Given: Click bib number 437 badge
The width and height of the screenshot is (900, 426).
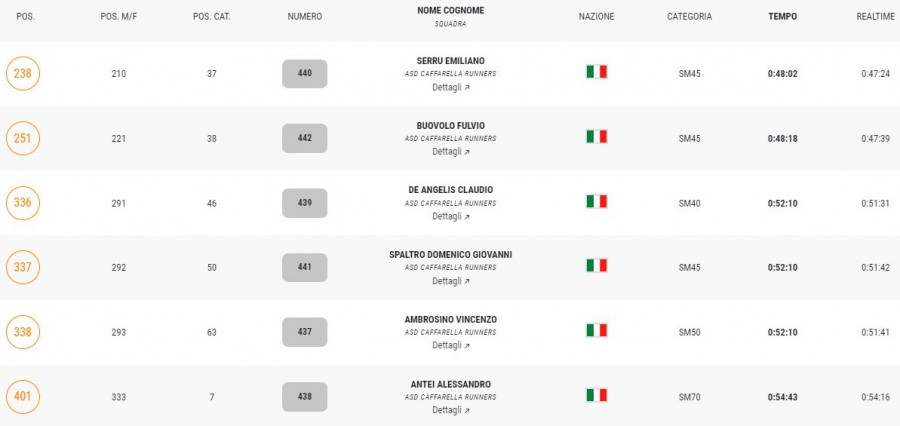Looking at the screenshot, I should click(305, 332).
